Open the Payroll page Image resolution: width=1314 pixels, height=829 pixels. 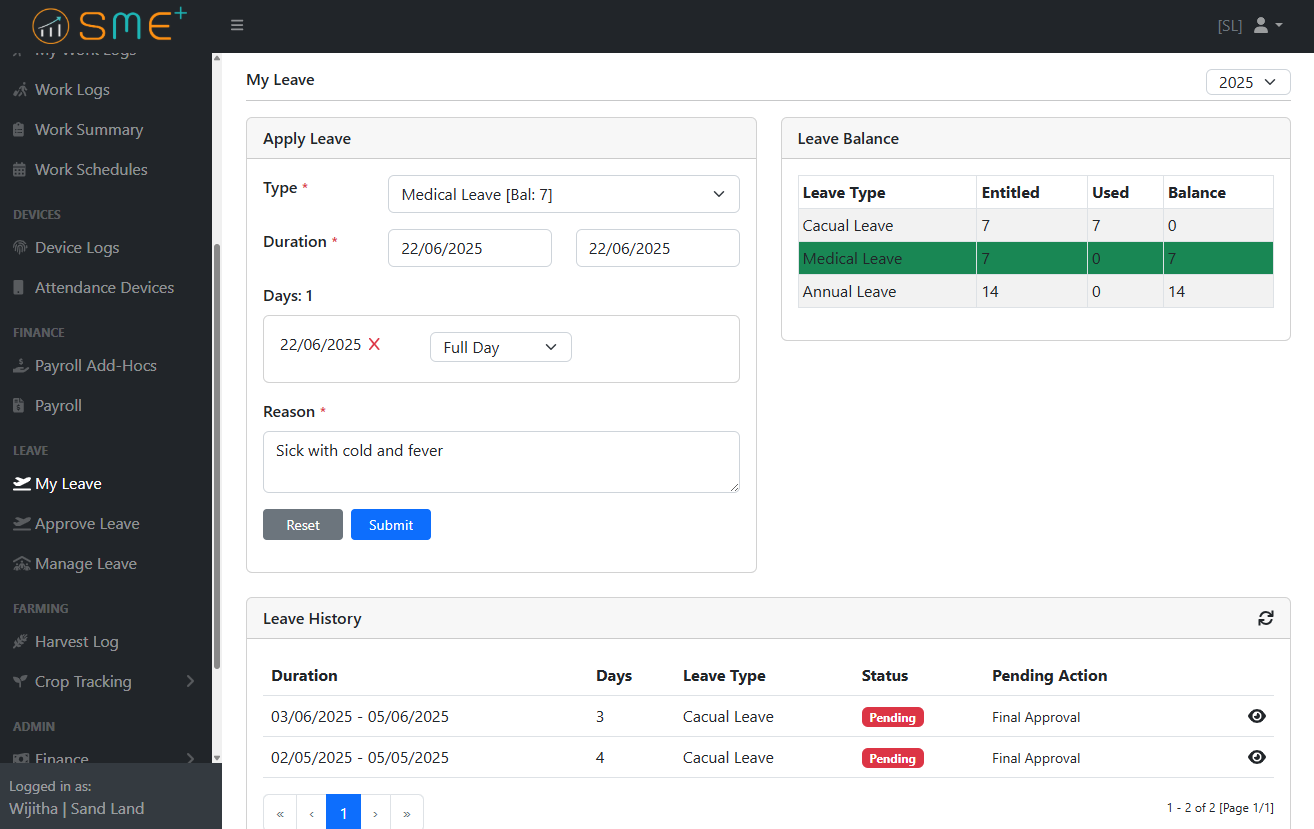[58, 405]
